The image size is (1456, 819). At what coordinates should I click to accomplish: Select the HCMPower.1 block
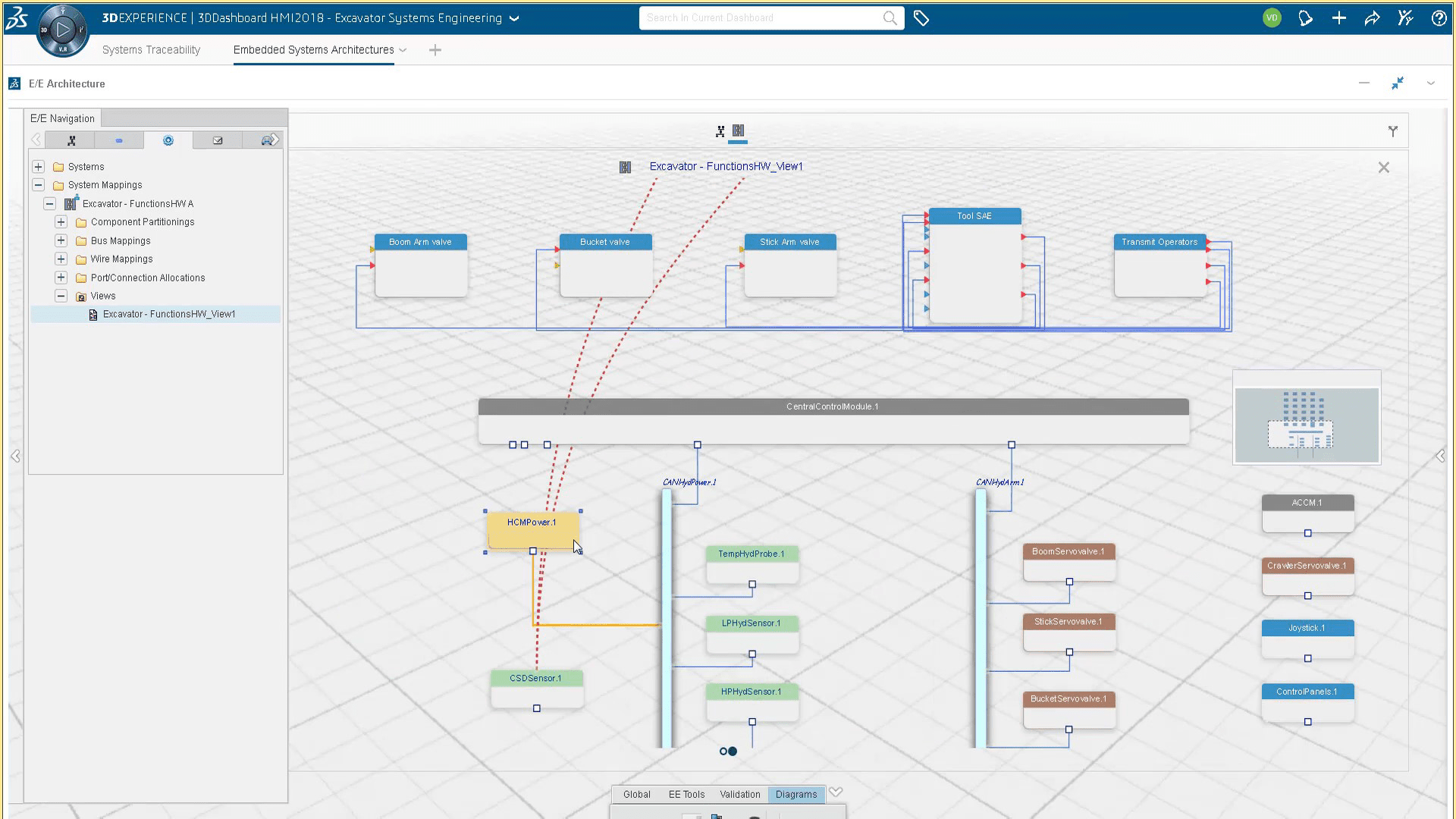pyautogui.click(x=532, y=531)
